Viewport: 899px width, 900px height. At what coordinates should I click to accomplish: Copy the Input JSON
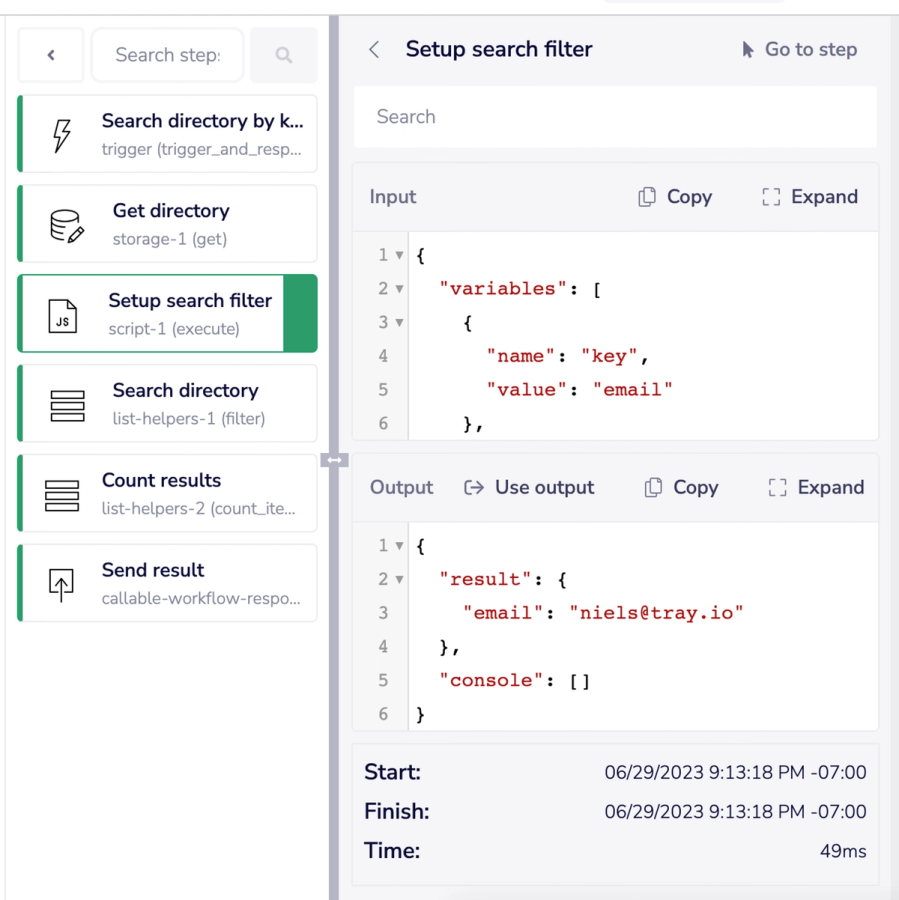(x=675, y=197)
